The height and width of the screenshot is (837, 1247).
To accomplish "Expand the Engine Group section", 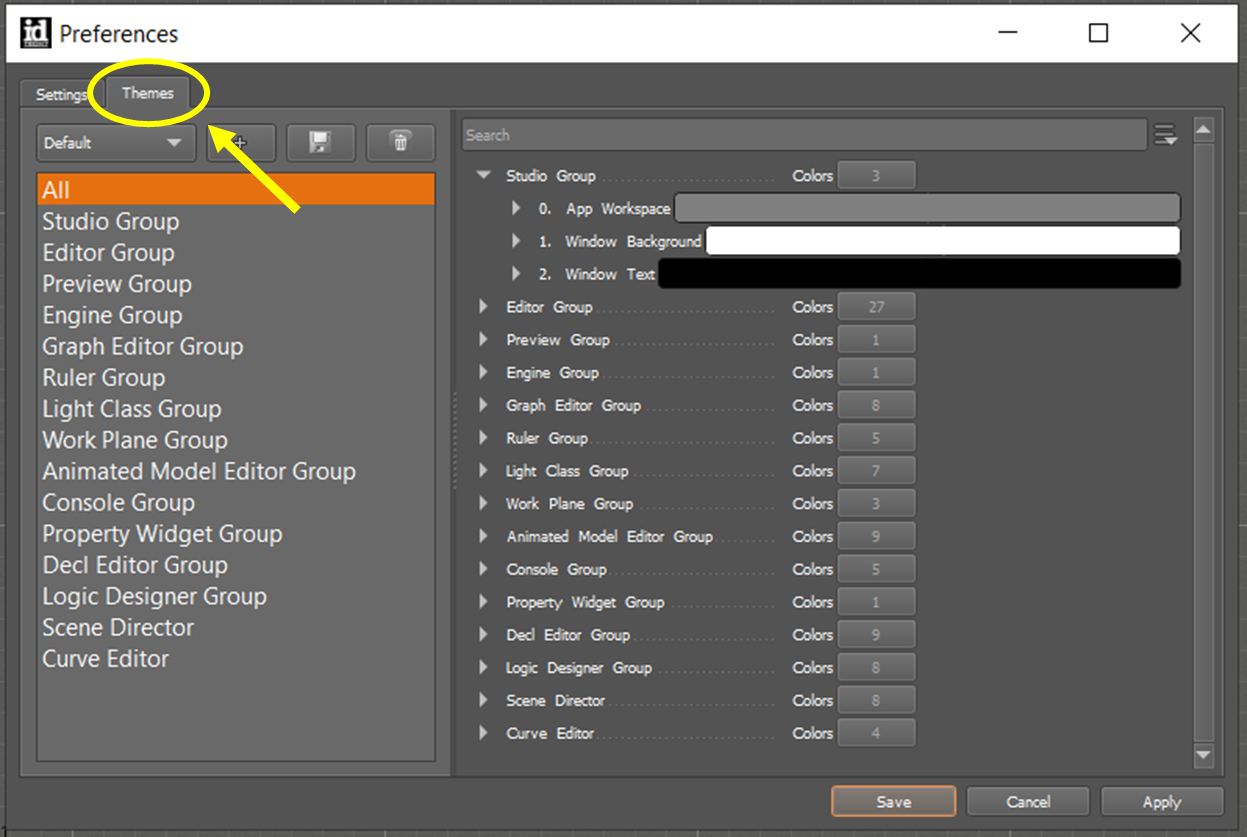I will point(483,372).
